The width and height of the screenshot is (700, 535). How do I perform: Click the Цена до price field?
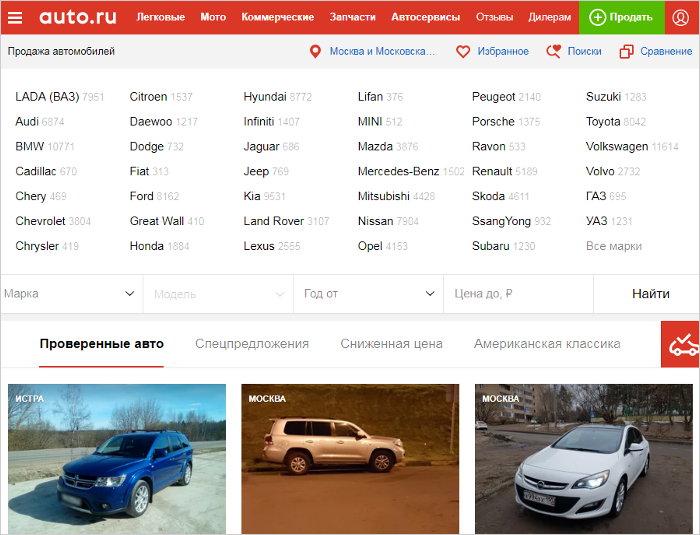(518, 294)
